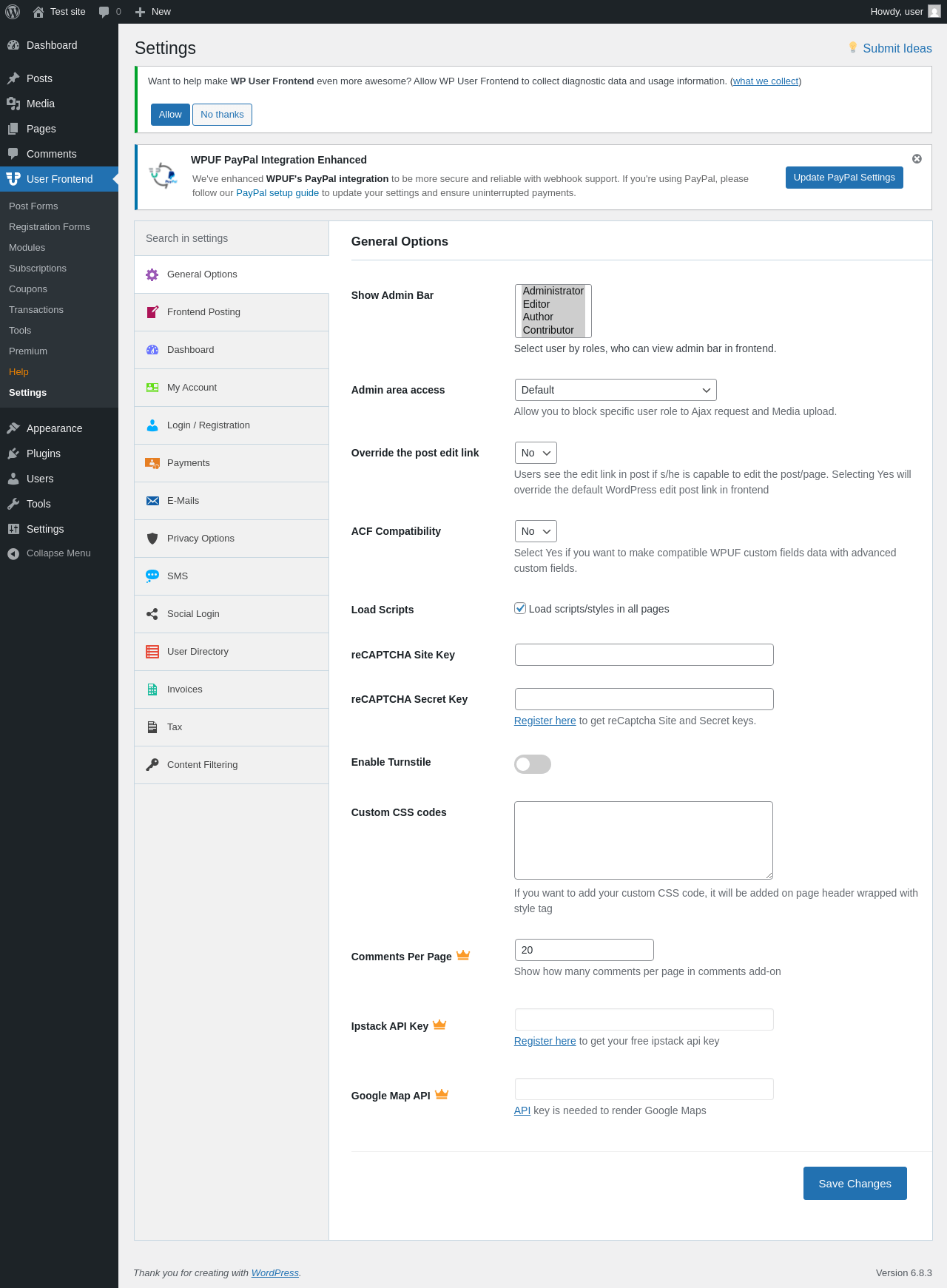The image size is (947, 1288).
Task: Click the E-Mails envelope icon
Action: tap(152, 501)
